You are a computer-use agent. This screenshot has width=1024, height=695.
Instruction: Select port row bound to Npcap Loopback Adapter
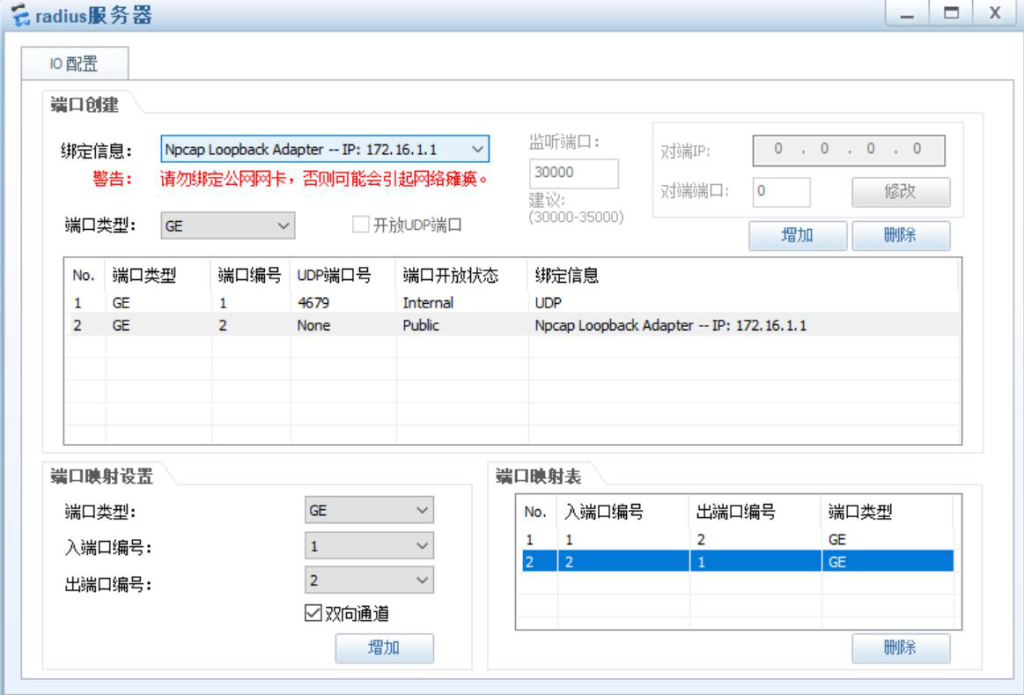512,325
